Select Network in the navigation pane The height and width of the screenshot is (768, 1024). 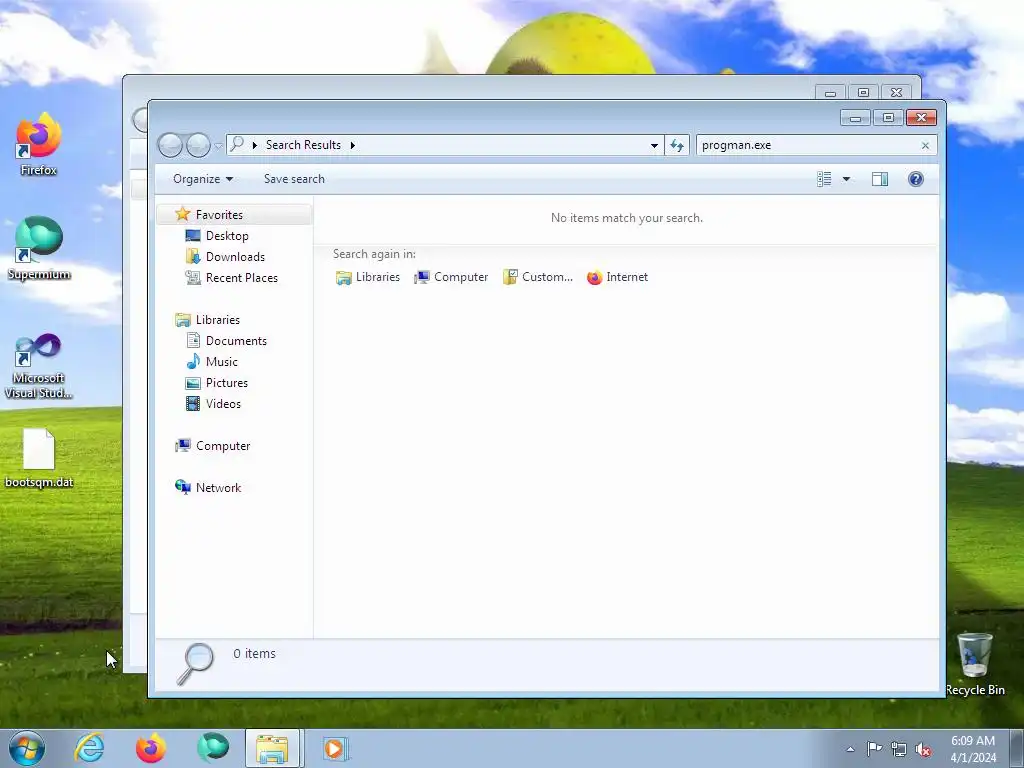[x=218, y=488]
